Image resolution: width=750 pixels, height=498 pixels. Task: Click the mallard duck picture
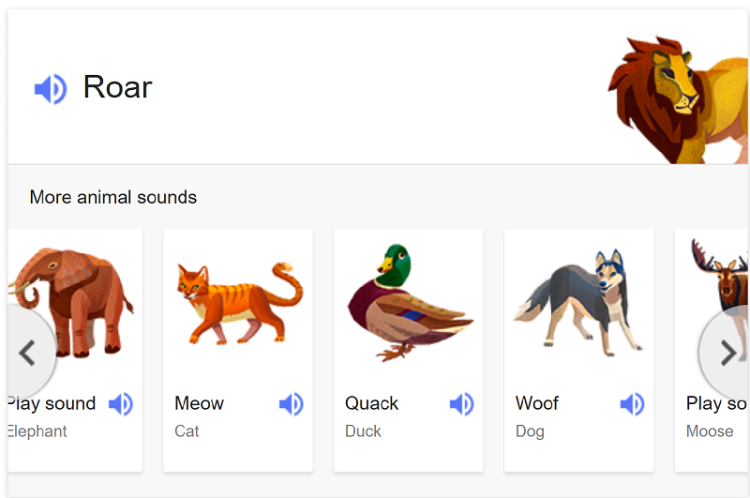tap(410, 302)
